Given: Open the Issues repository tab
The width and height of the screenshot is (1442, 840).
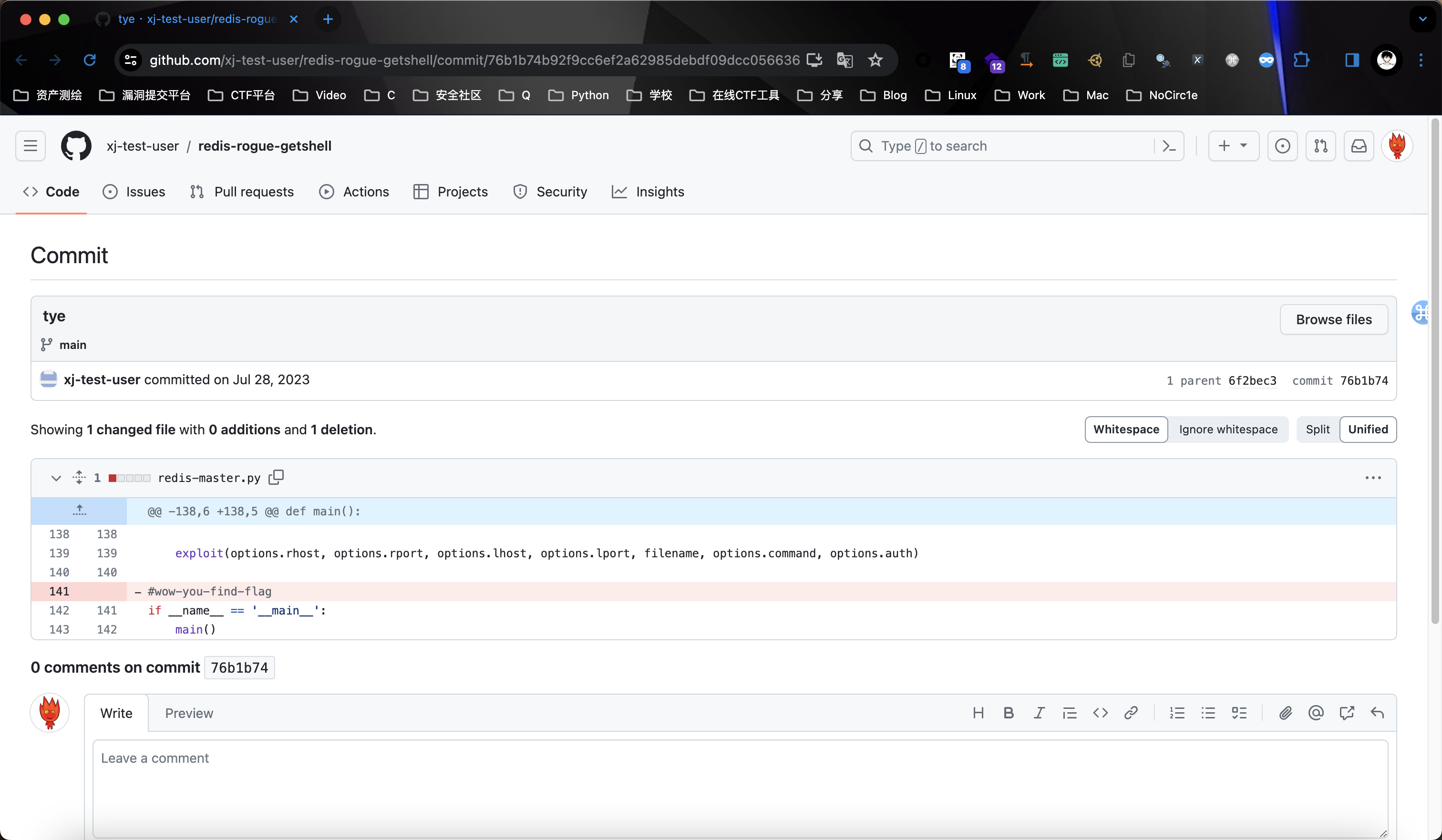Looking at the screenshot, I should [134, 192].
